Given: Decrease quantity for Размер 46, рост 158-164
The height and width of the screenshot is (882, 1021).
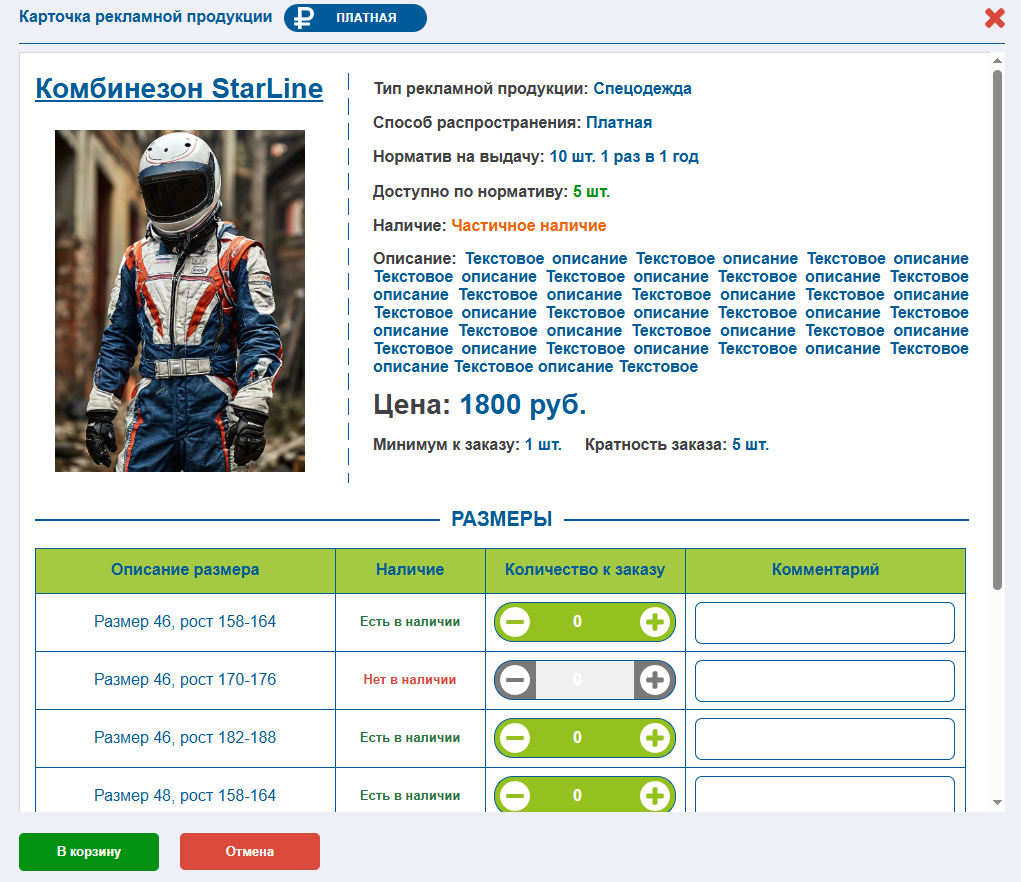Looking at the screenshot, I should [x=514, y=622].
